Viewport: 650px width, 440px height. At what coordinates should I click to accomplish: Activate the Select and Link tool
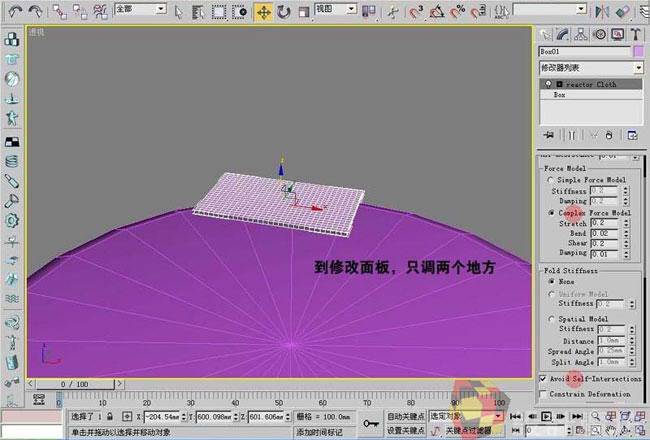point(60,12)
